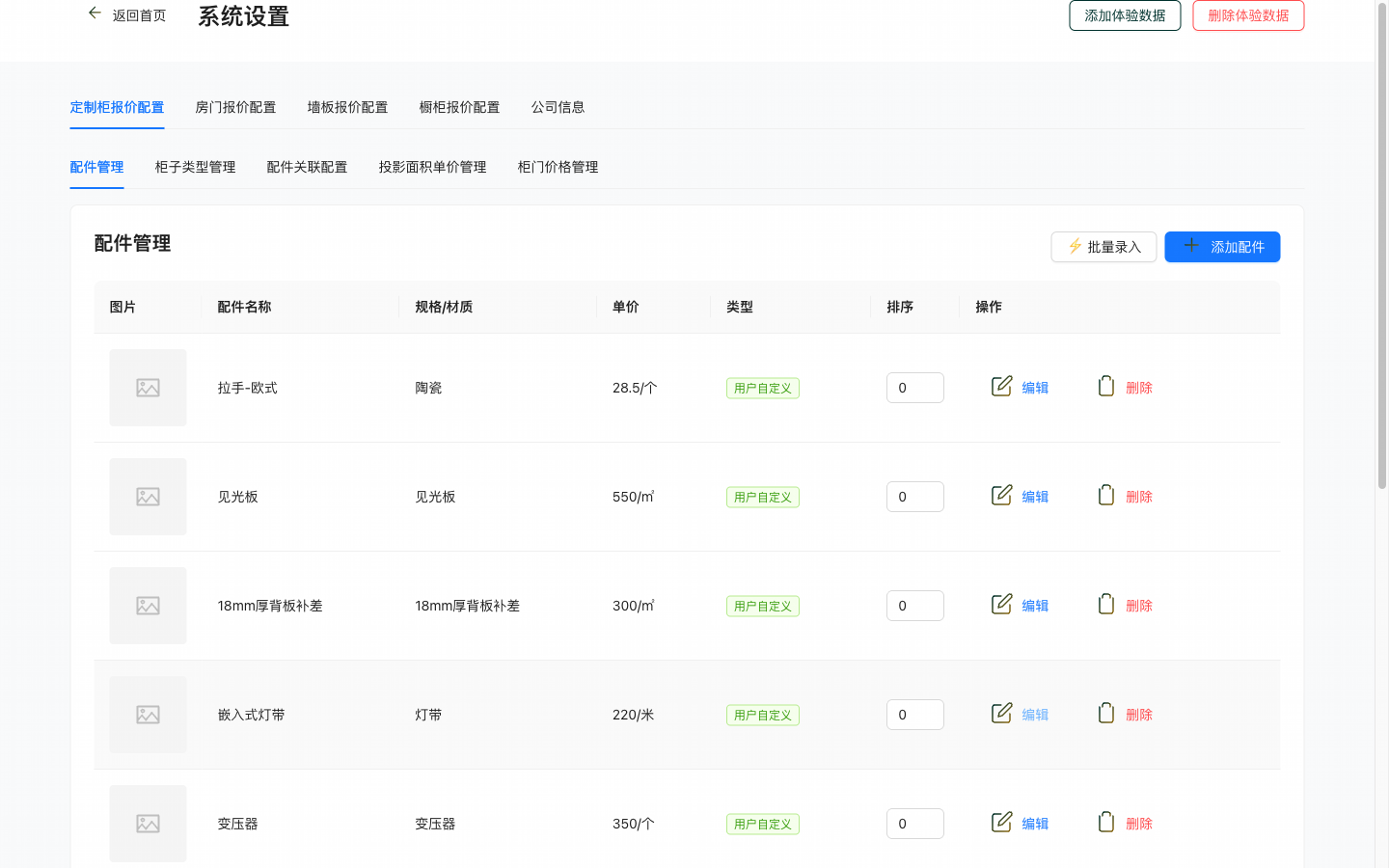1389x868 pixels.
Task: Click 删除 link for 拉手-欧式
Action: click(x=1139, y=388)
